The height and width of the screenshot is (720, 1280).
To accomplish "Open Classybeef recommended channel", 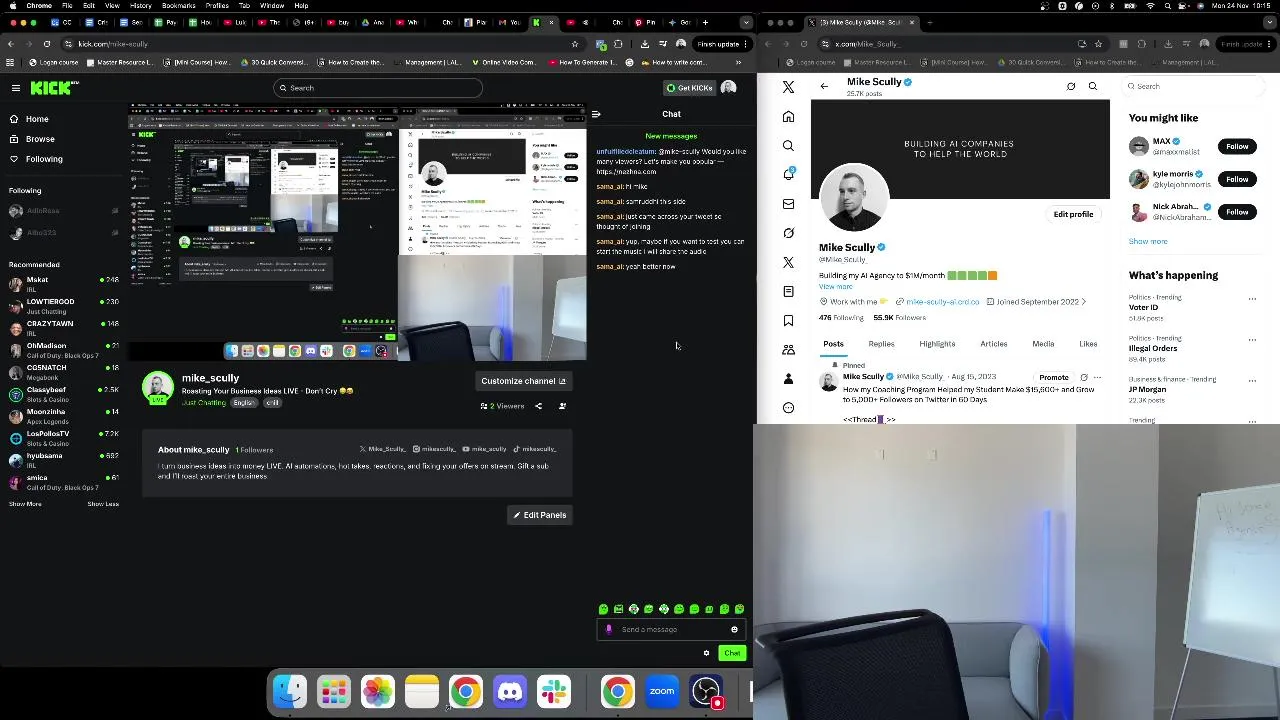I will 64,394.
